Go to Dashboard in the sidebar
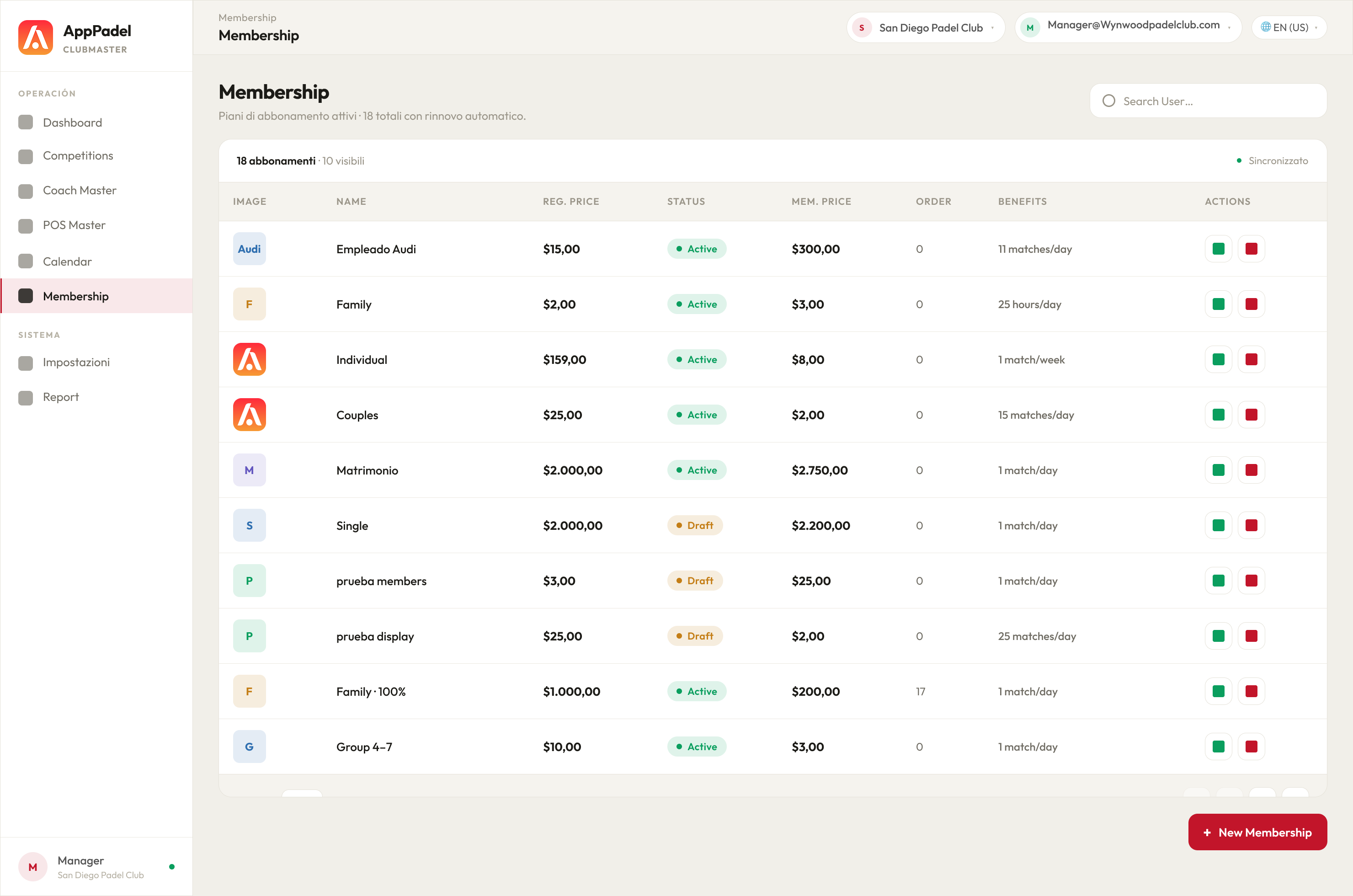 click(96, 123)
